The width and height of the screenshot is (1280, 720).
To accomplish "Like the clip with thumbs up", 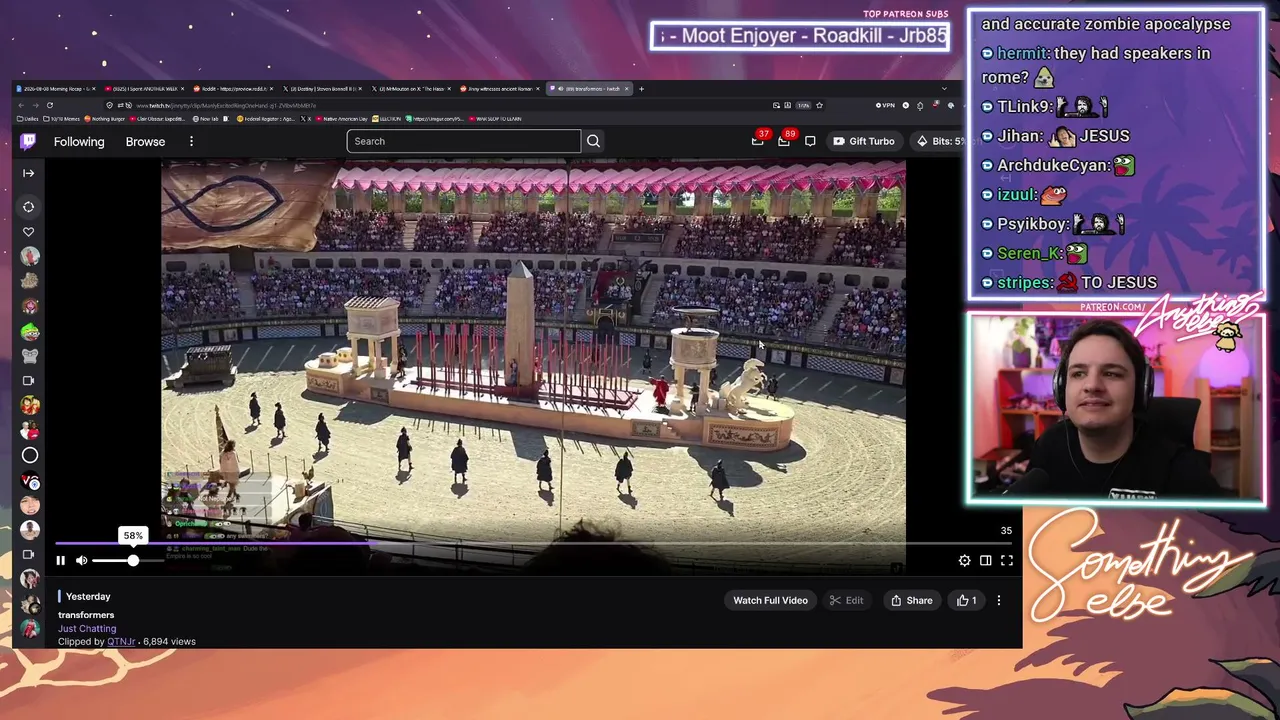I will [967, 600].
